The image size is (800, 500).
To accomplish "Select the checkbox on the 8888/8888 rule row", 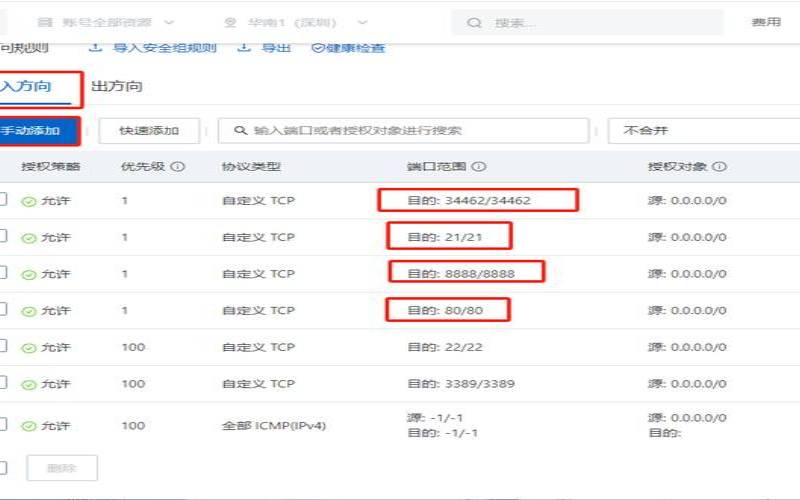I will (x=3, y=273).
